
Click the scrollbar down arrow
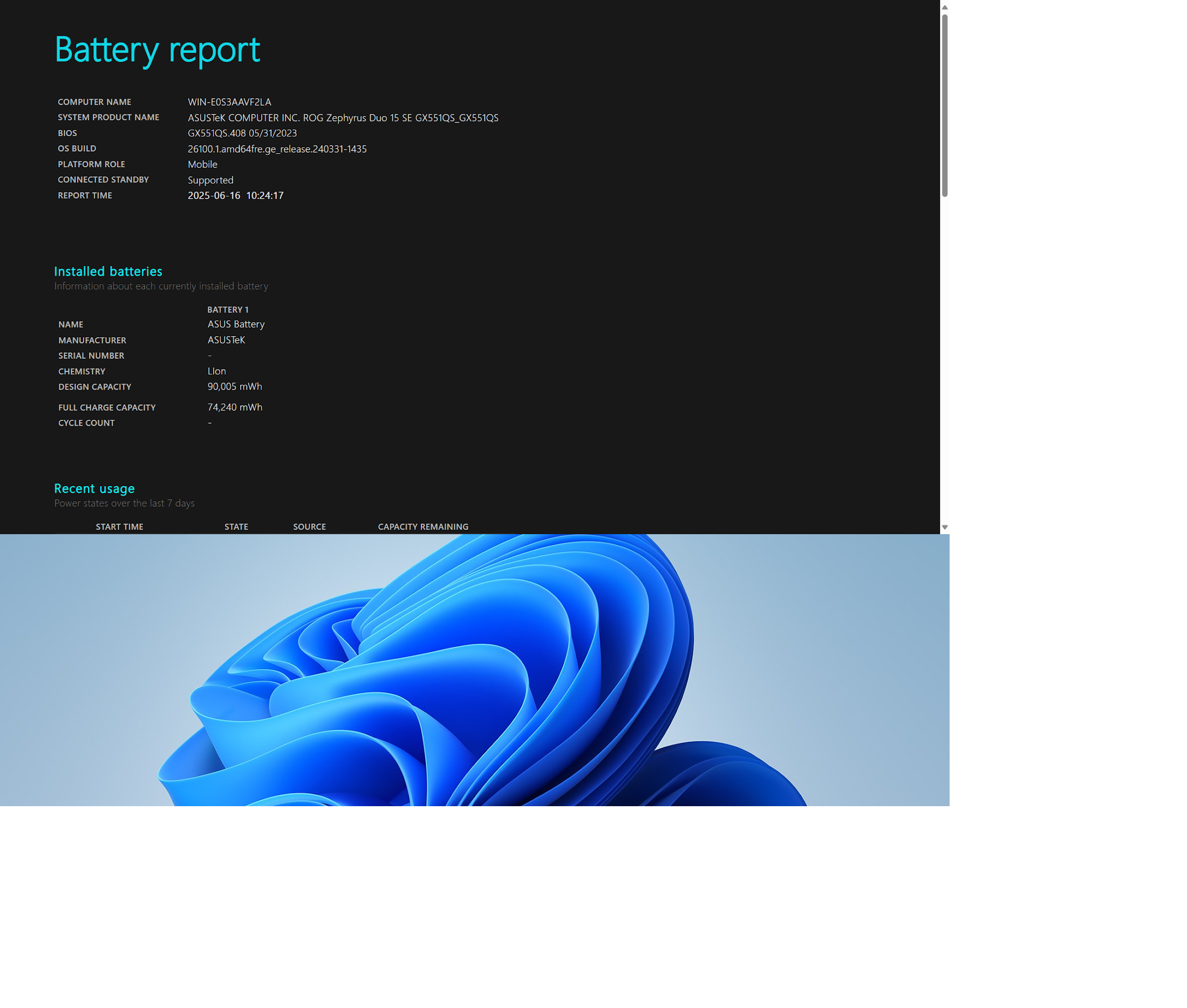click(x=945, y=527)
